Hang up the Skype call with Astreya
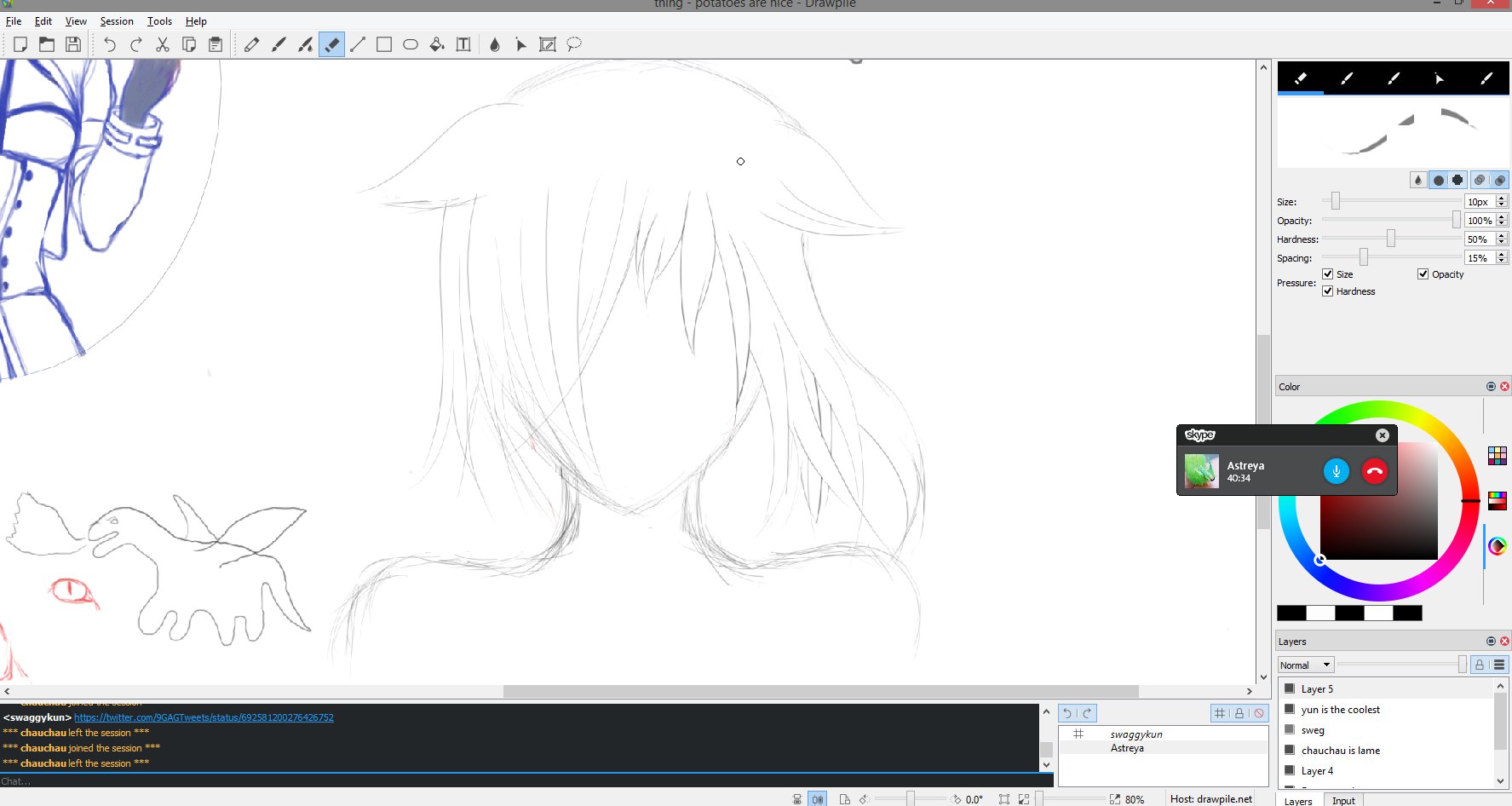 coord(1374,471)
